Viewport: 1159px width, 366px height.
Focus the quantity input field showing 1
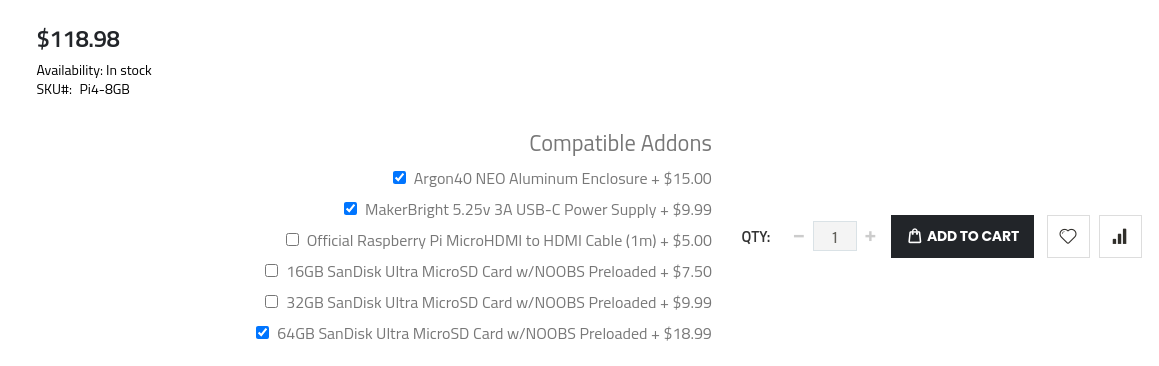pos(835,237)
